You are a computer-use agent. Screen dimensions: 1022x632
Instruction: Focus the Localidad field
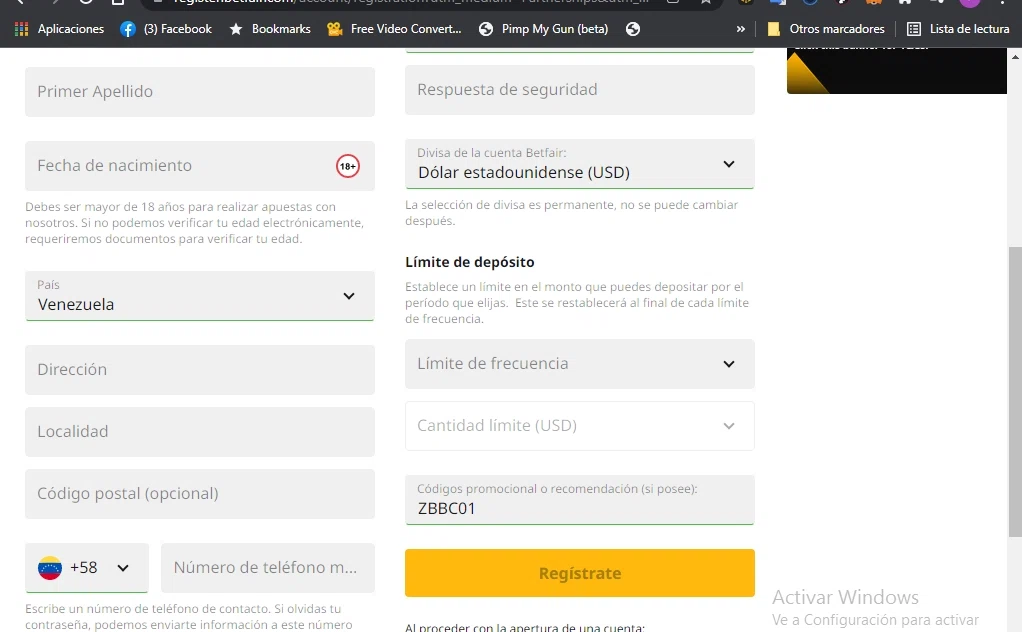point(200,432)
